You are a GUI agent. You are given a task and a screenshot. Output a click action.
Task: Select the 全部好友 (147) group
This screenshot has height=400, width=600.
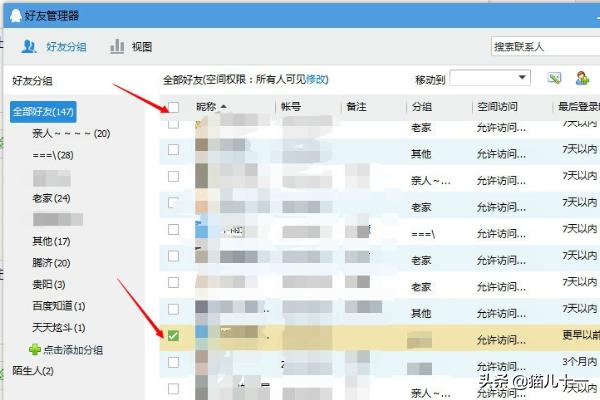click(44, 112)
